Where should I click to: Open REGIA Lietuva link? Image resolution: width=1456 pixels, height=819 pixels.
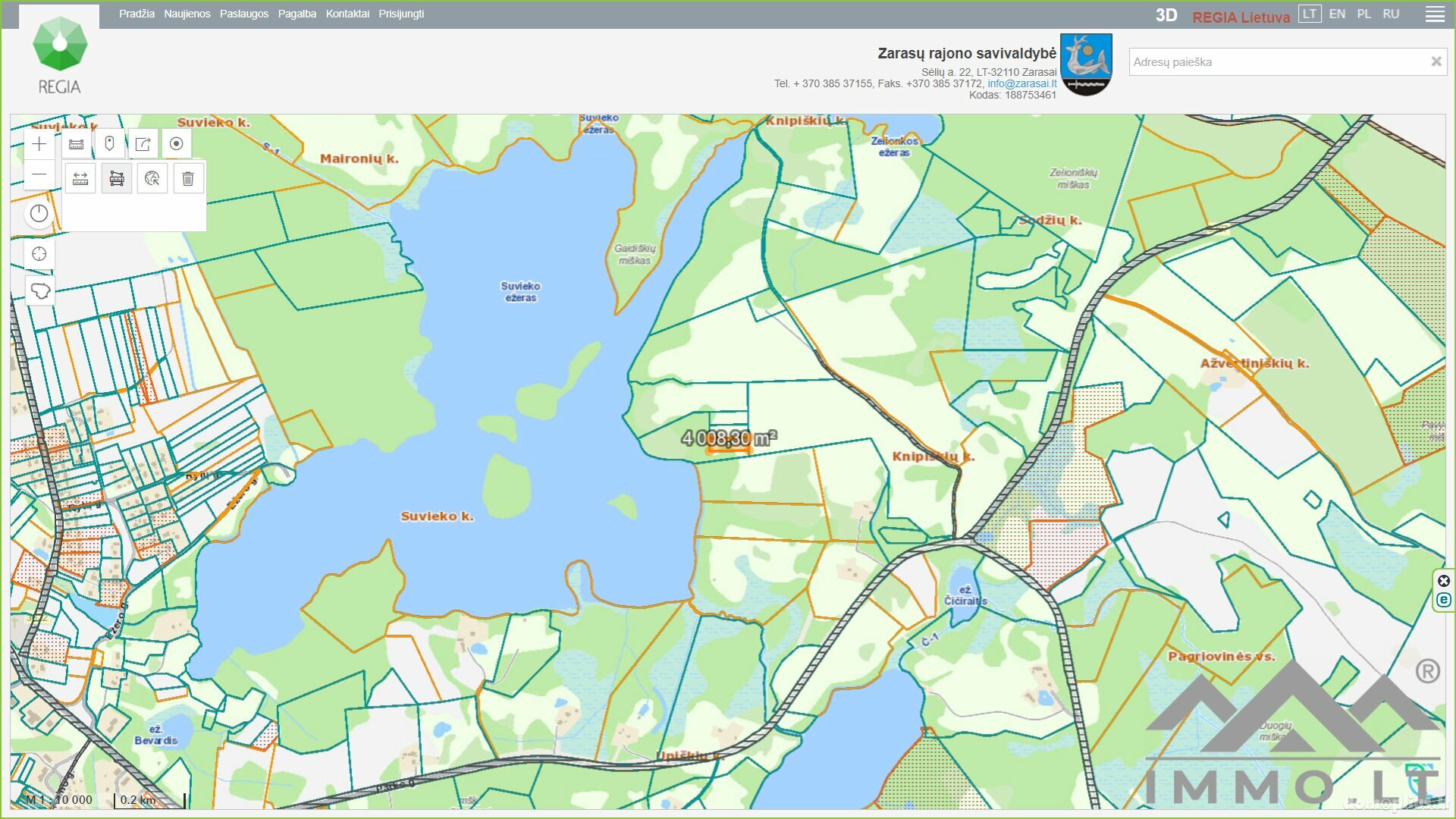(x=1241, y=17)
